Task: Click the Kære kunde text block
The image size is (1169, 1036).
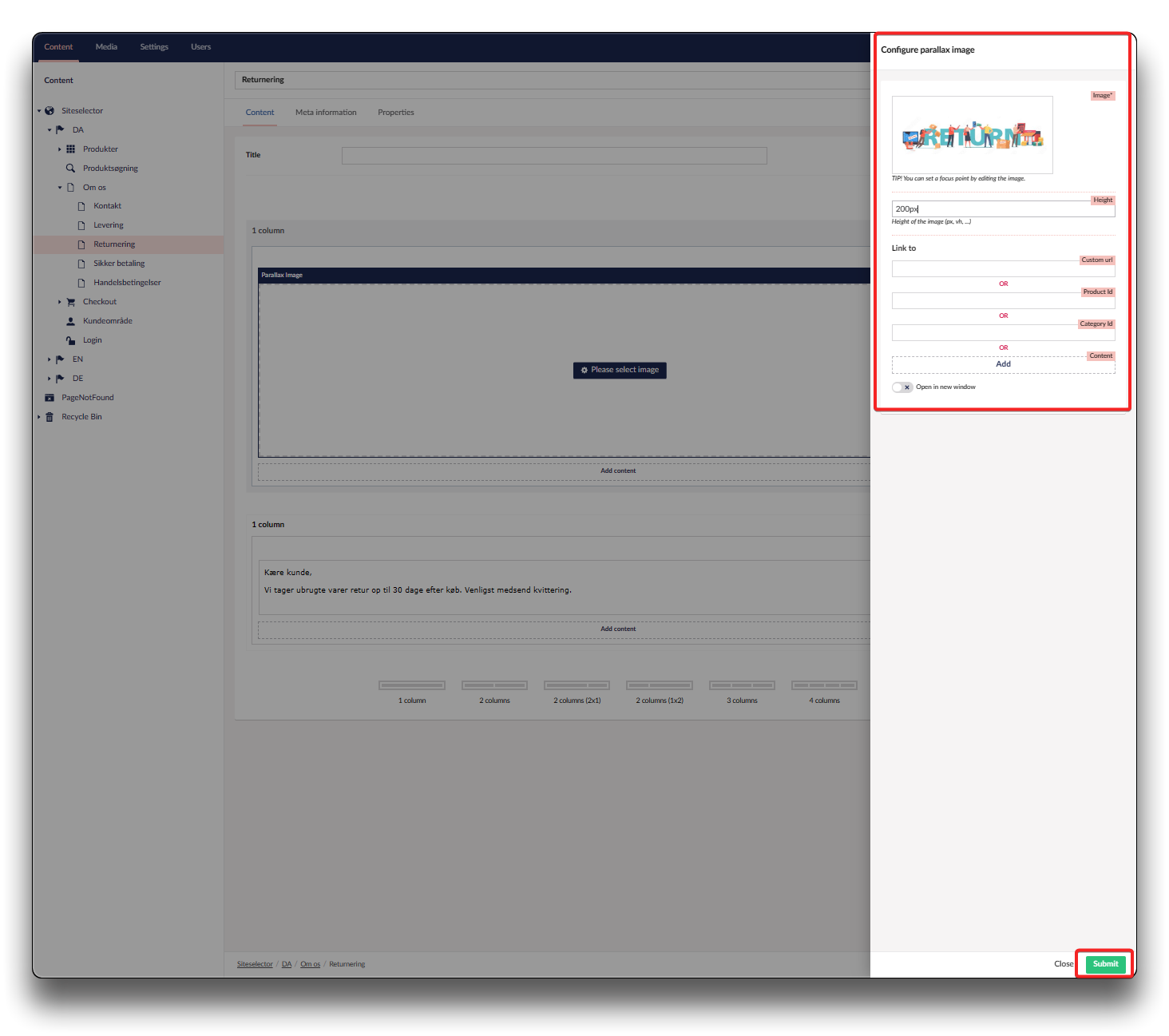Action: click(565, 587)
